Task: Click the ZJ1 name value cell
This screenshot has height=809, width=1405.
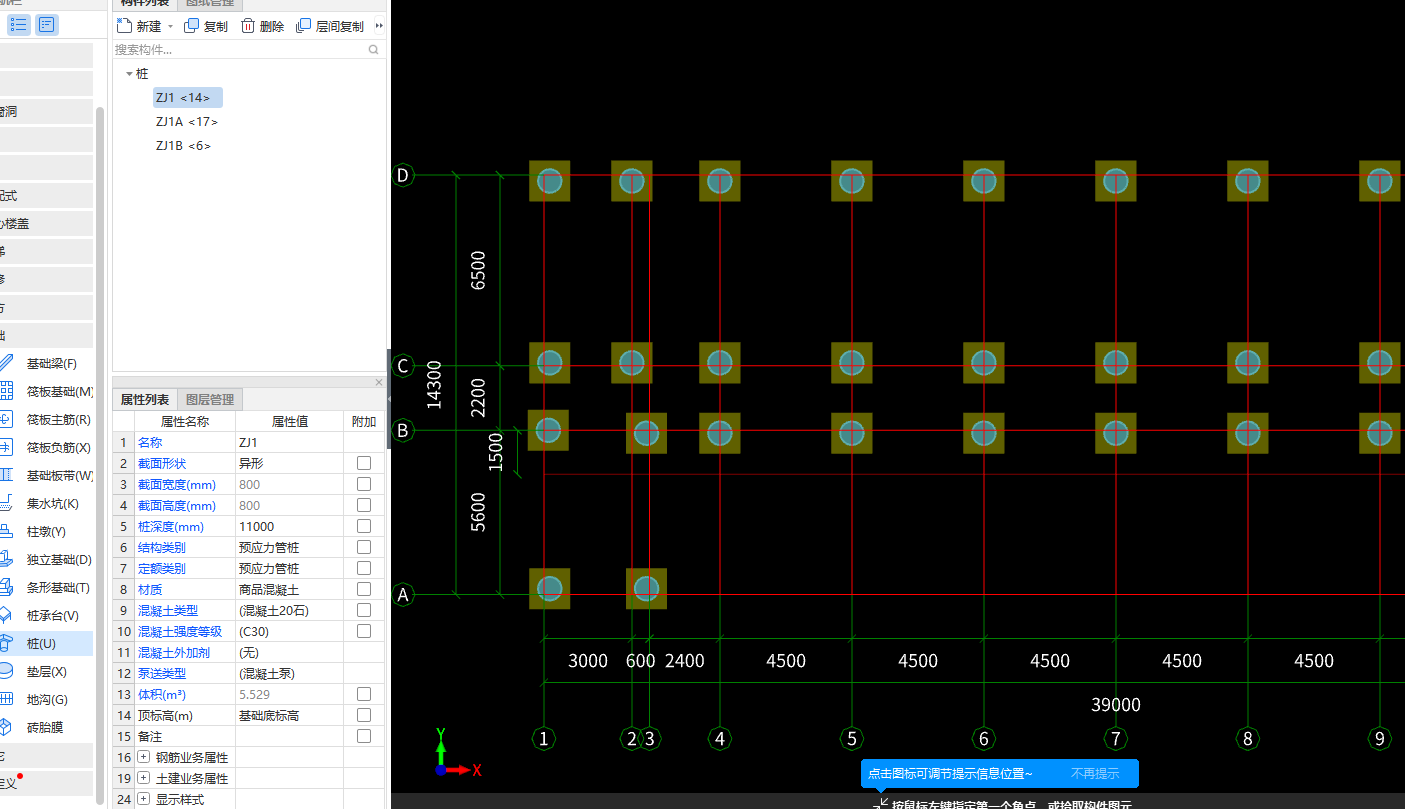Action: 289,442
